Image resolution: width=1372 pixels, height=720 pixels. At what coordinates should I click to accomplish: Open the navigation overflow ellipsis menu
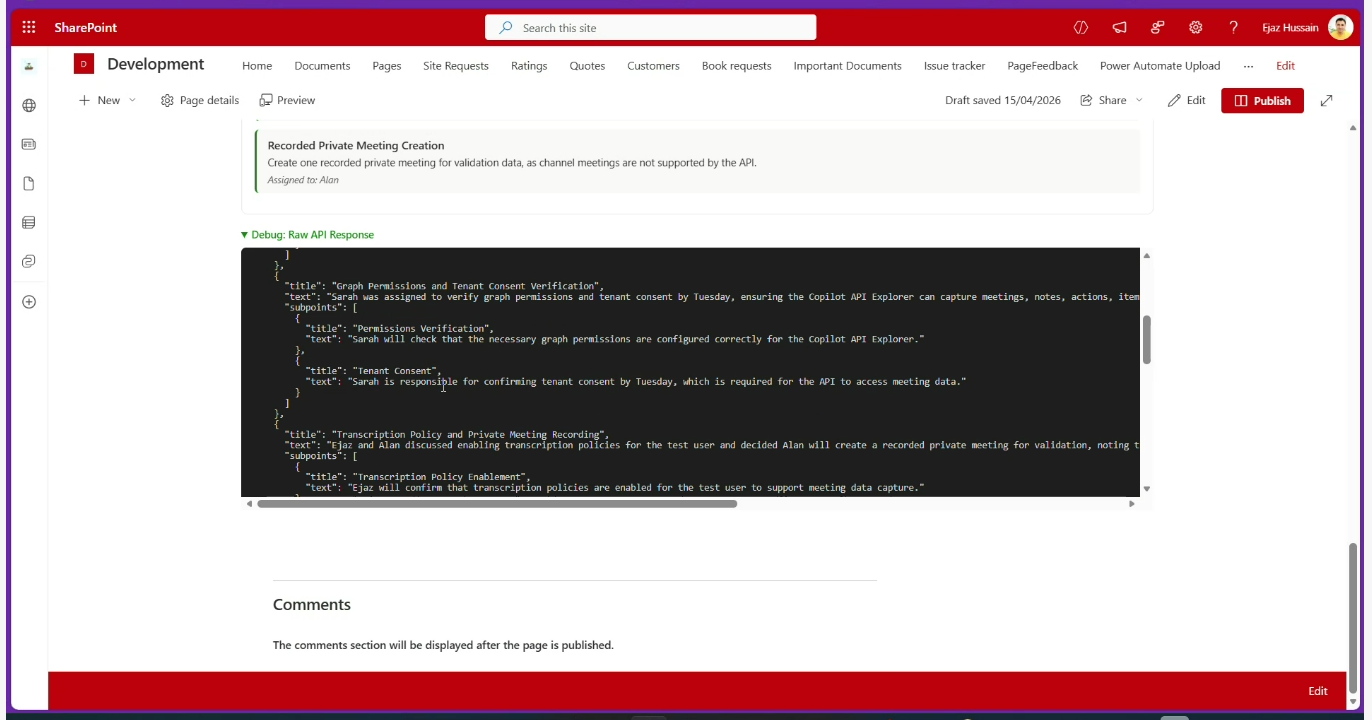pyautogui.click(x=1248, y=66)
